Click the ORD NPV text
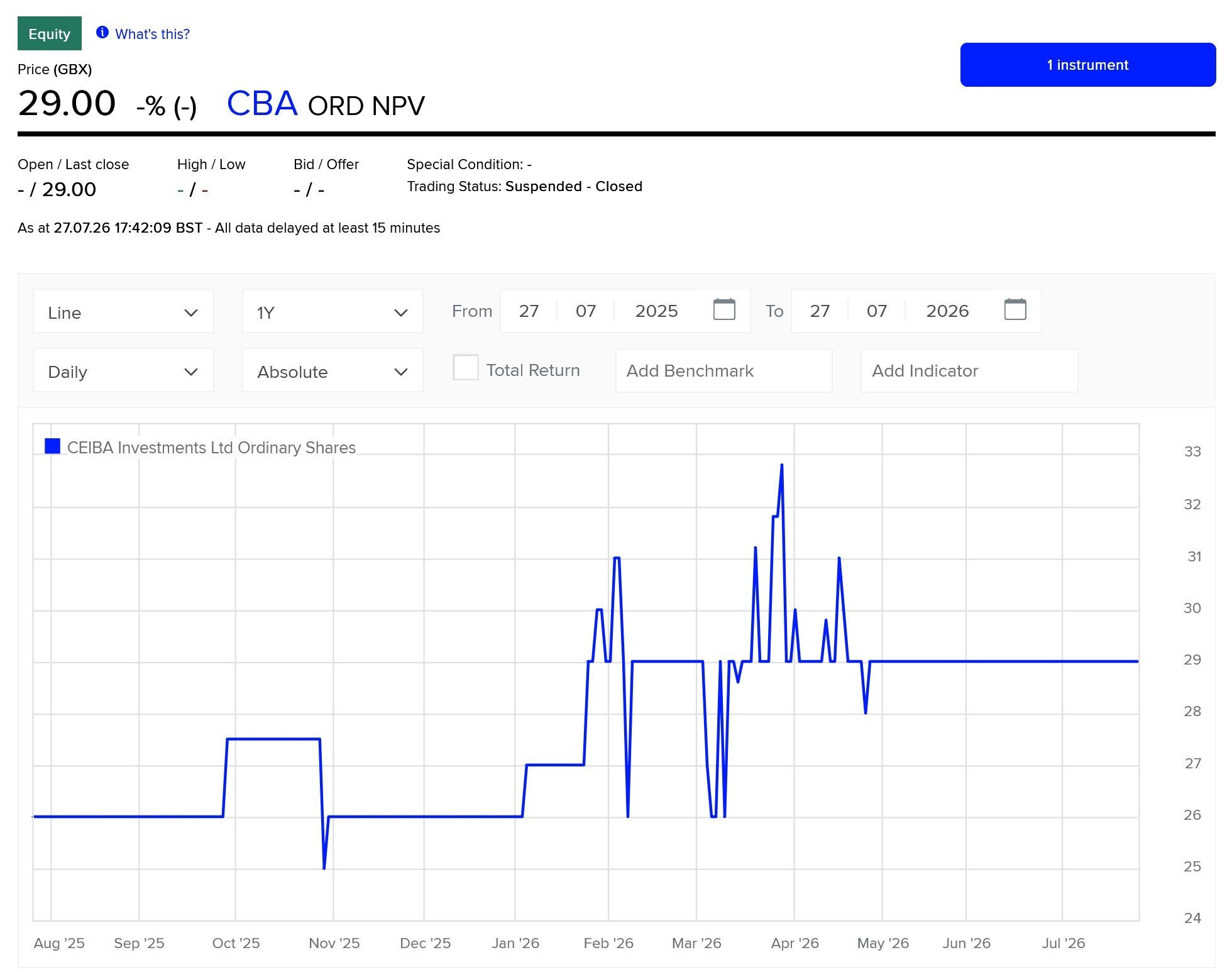Screen dimensions: 1232x972 point(366,106)
